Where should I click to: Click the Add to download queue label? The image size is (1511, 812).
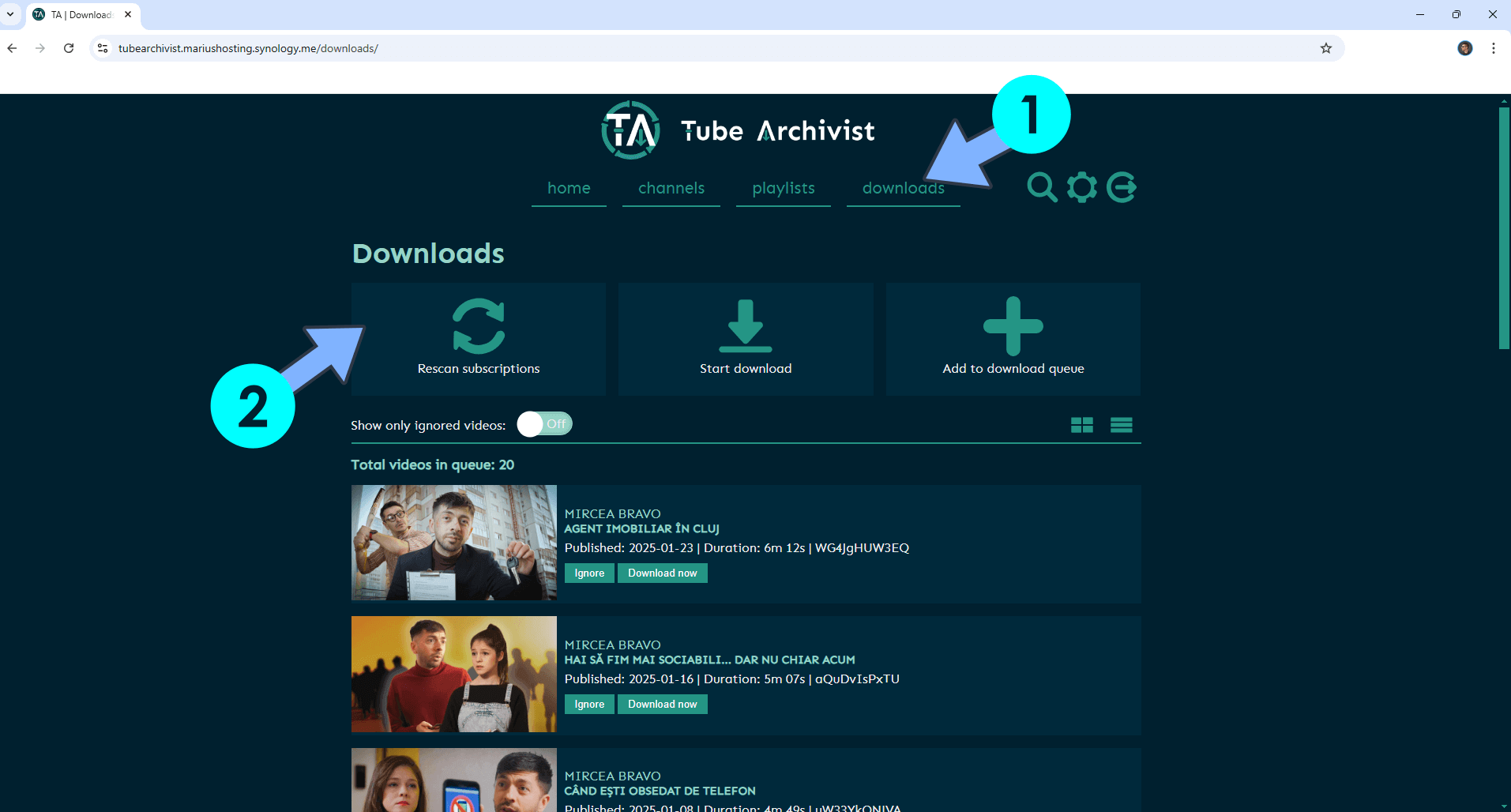point(1013,369)
